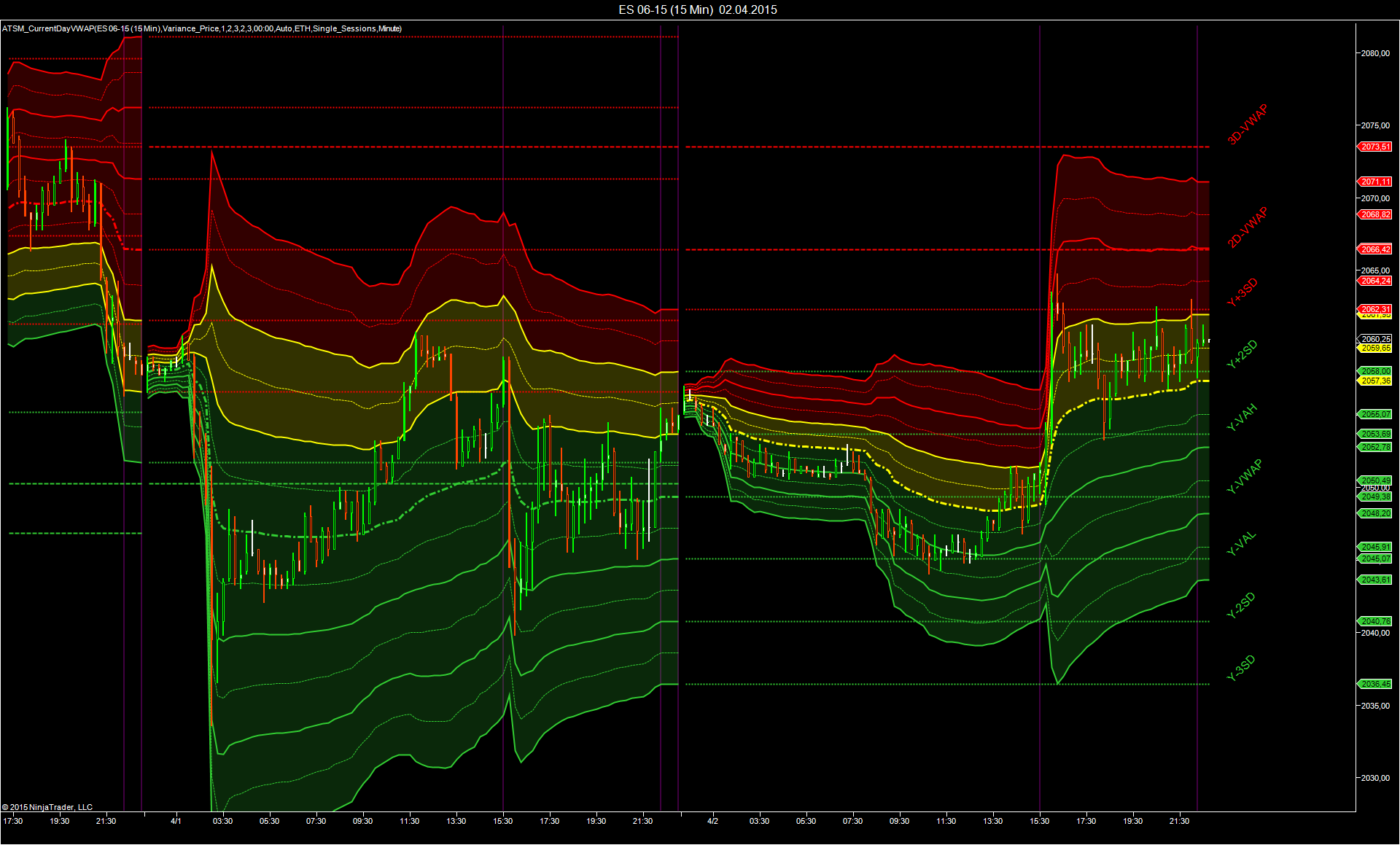Select the green 2040,76 price marker
The height and width of the screenshot is (845, 1400).
(x=1375, y=621)
